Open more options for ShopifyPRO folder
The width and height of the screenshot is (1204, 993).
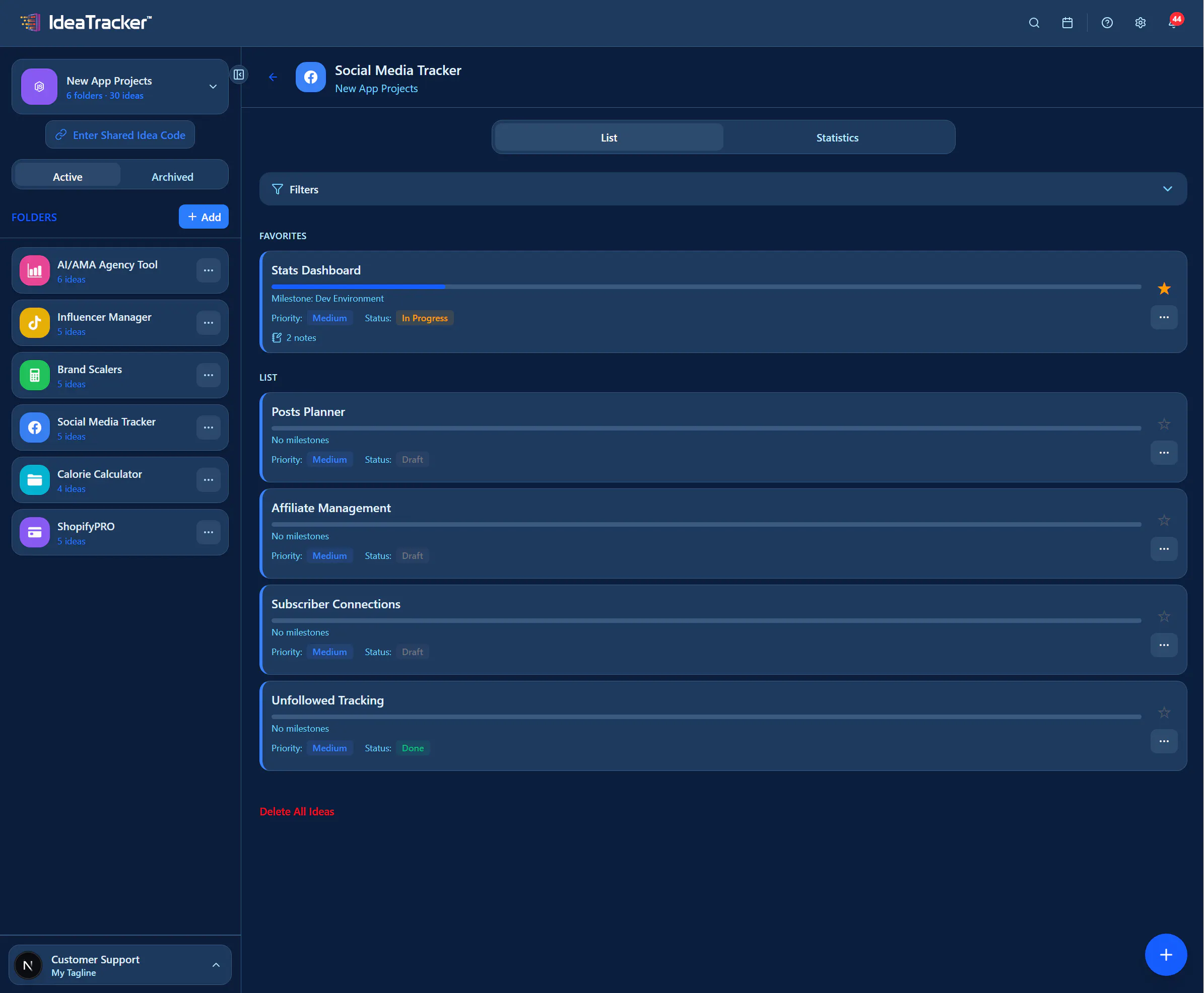pyautogui.click(x=208, y=532)
